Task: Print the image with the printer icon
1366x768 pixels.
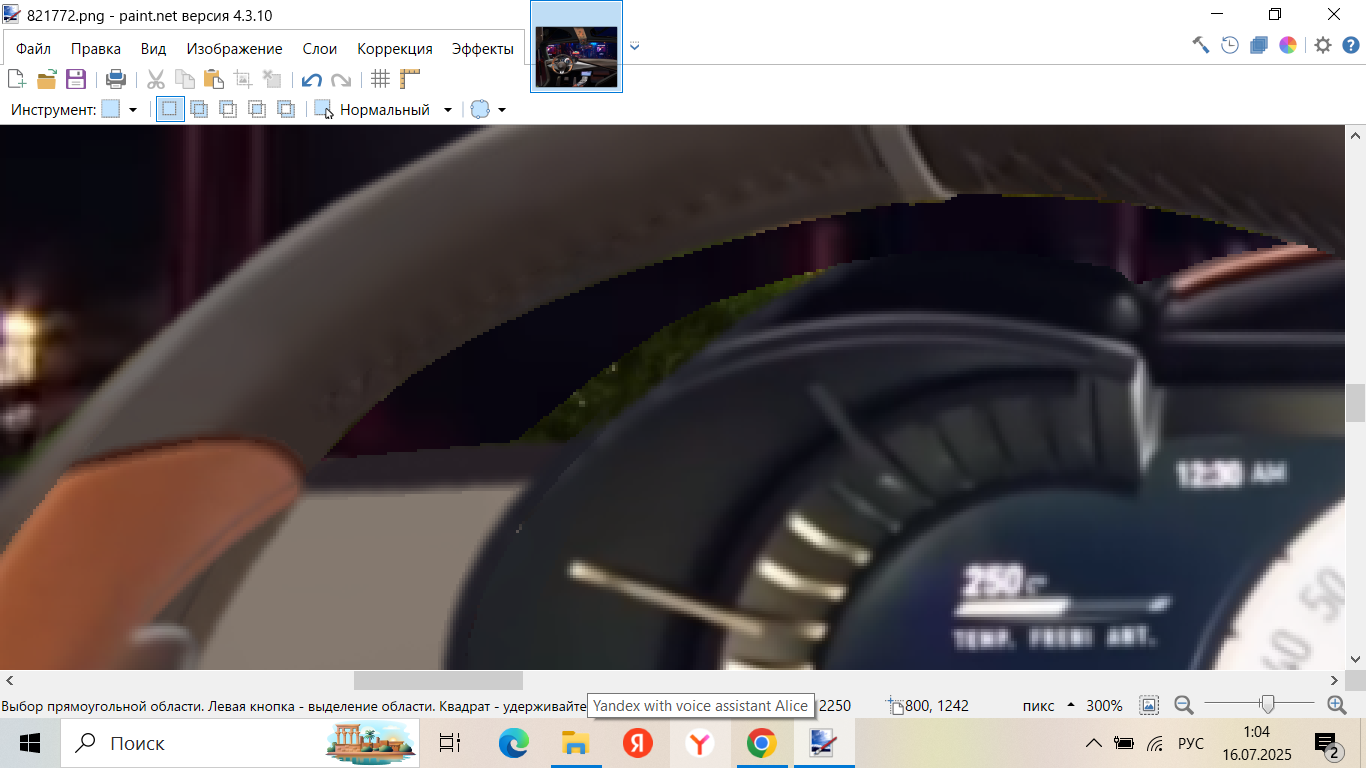Action: (x=116, y=80)
